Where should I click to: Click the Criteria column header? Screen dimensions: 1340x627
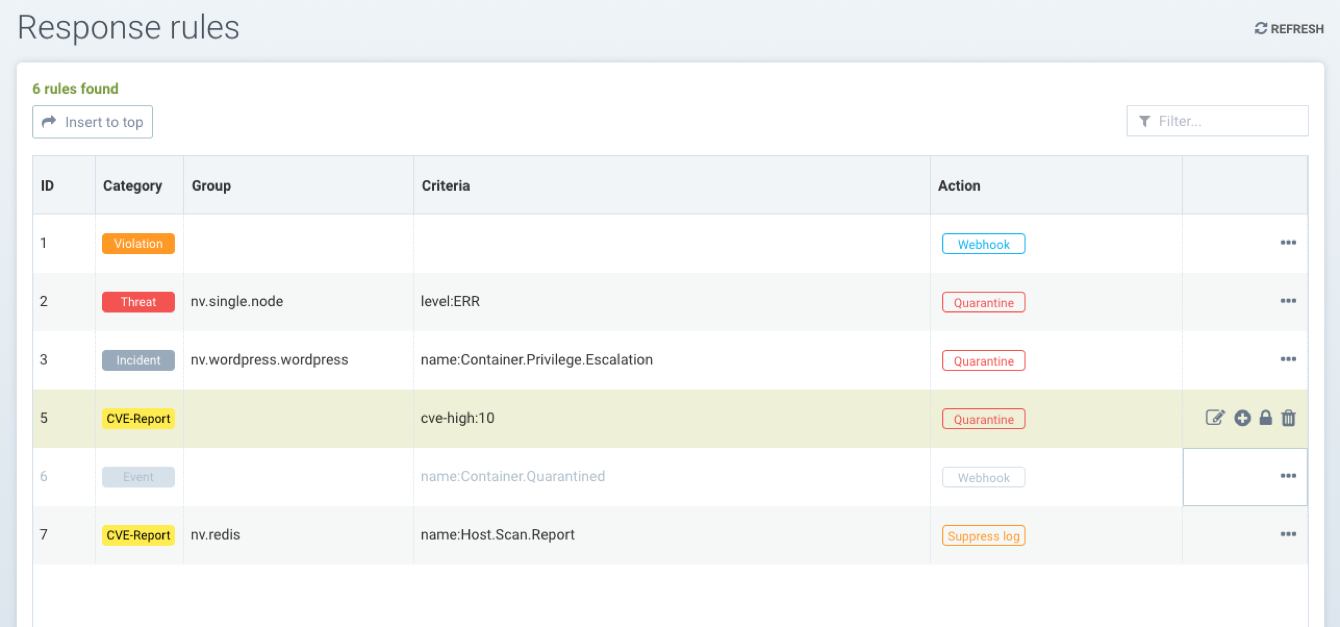pos(446,185)
